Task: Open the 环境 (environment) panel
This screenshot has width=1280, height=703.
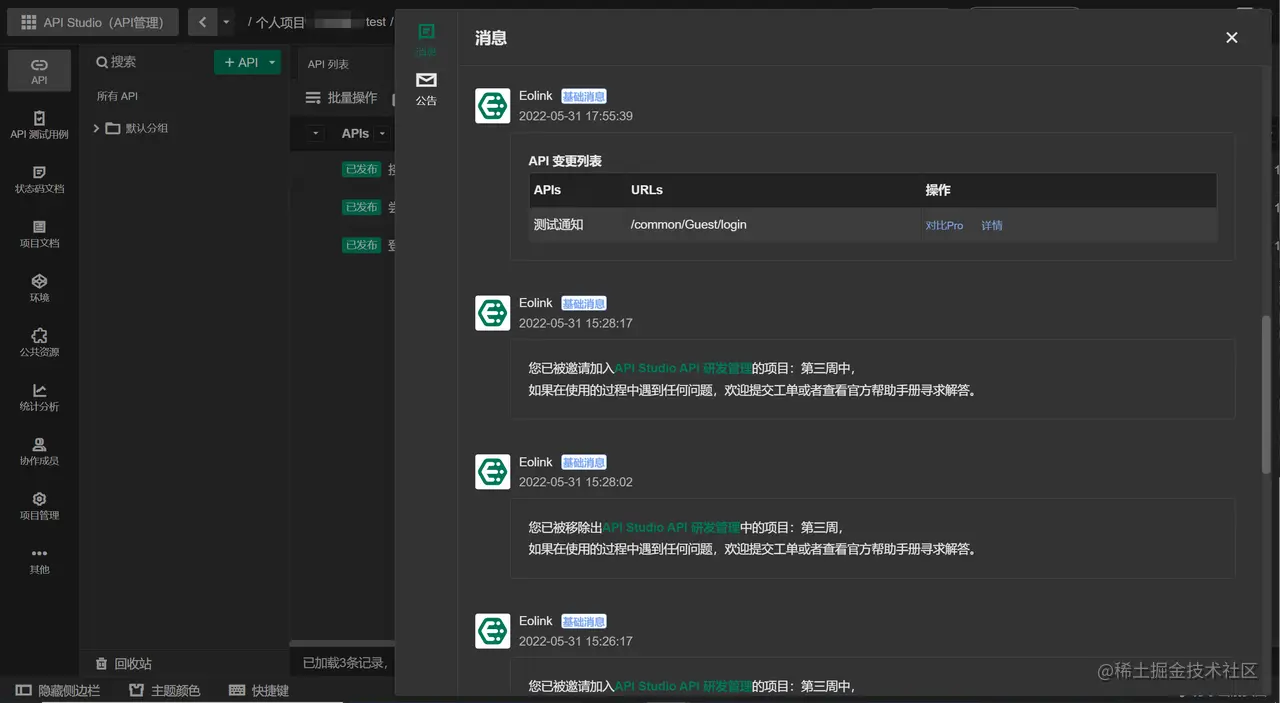Action: click(39, 288)
